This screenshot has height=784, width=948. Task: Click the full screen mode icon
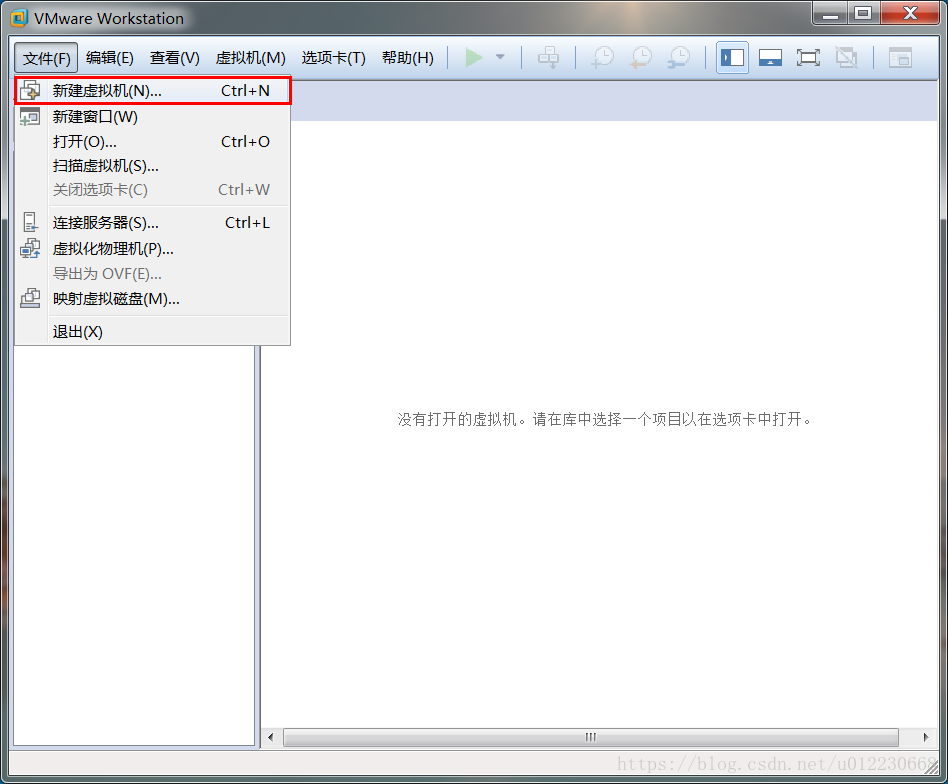(x=808, y=57)
